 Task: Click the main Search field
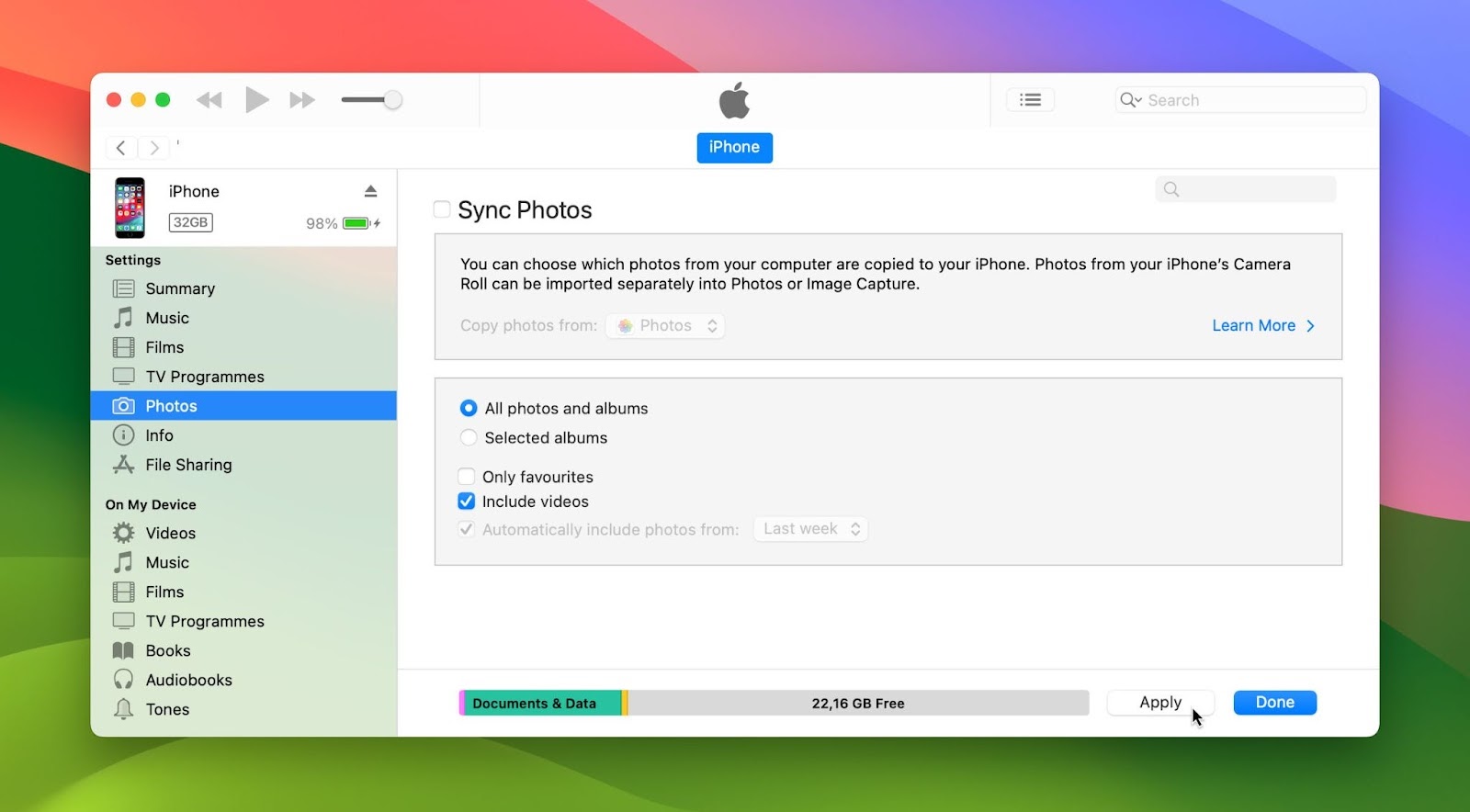point(1241,100)
